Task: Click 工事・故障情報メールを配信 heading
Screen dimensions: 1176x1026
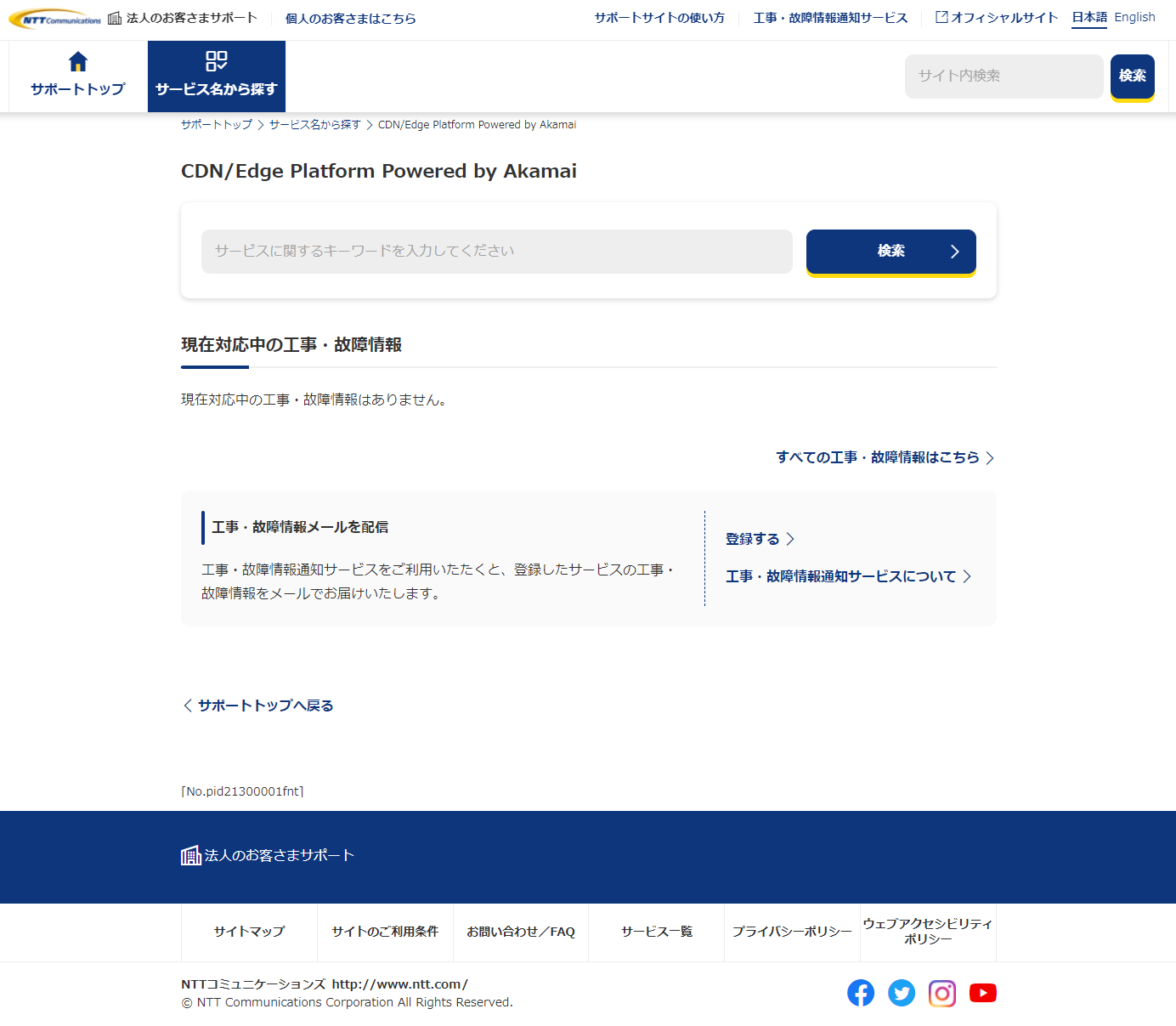Action: (x=300, y=527)
